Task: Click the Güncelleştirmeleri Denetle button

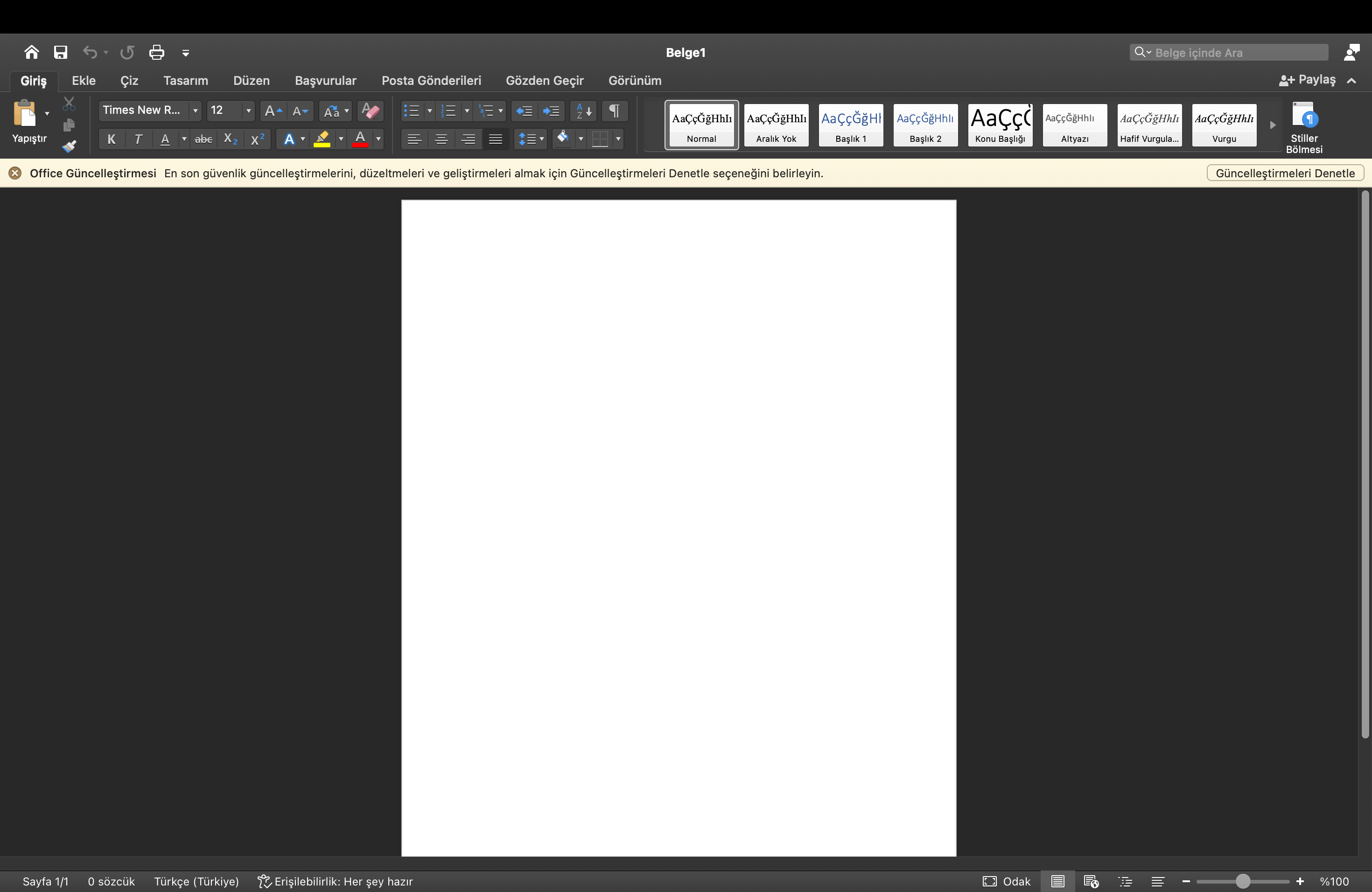Action: coord(1285,174)
